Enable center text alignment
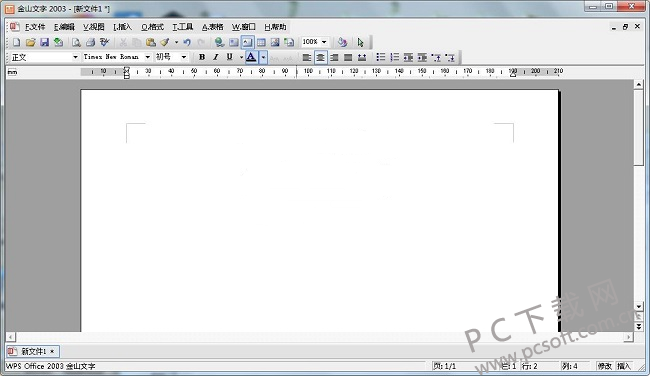The height and width of the screenshot is (377, 651). (320, 57)
